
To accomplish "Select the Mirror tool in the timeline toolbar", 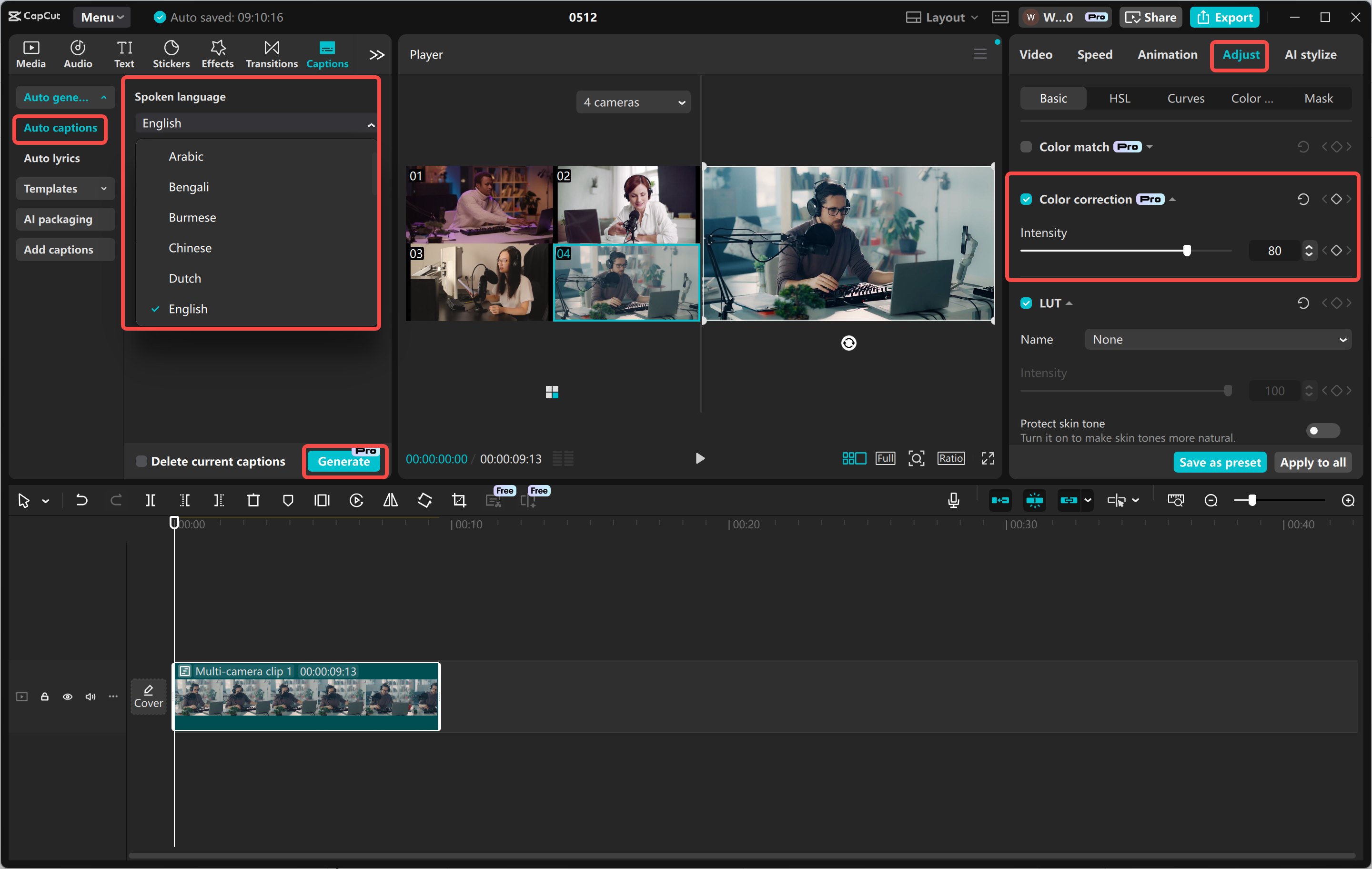I will point(390,500).
